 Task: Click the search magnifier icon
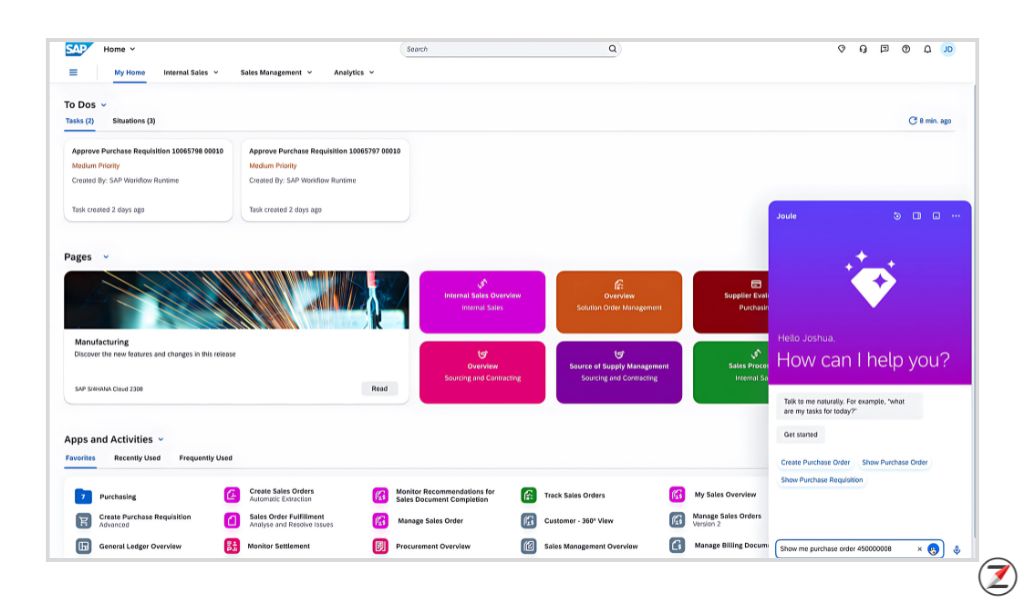tap(613, 49)
